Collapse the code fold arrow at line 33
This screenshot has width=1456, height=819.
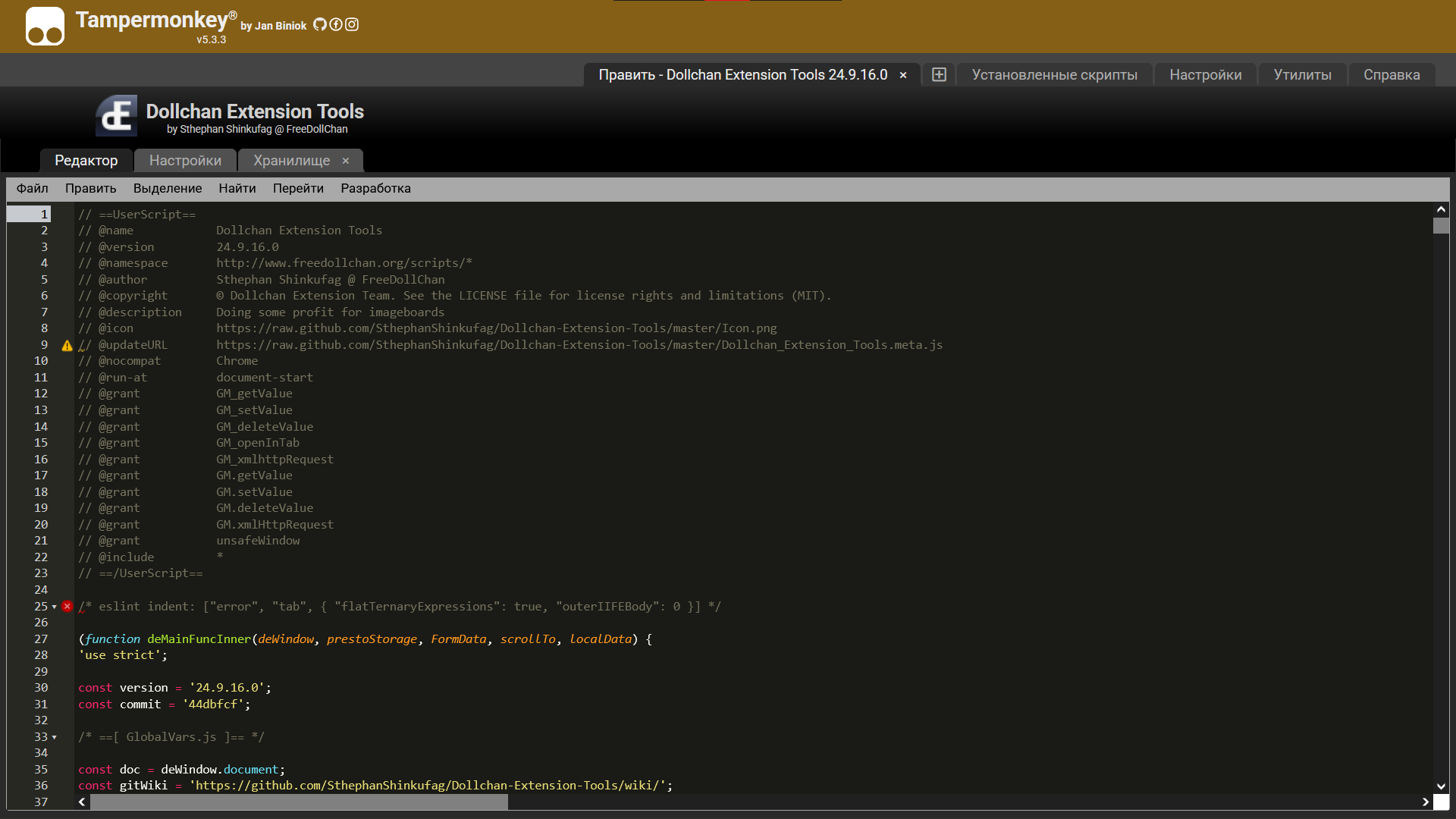[54, 738]
